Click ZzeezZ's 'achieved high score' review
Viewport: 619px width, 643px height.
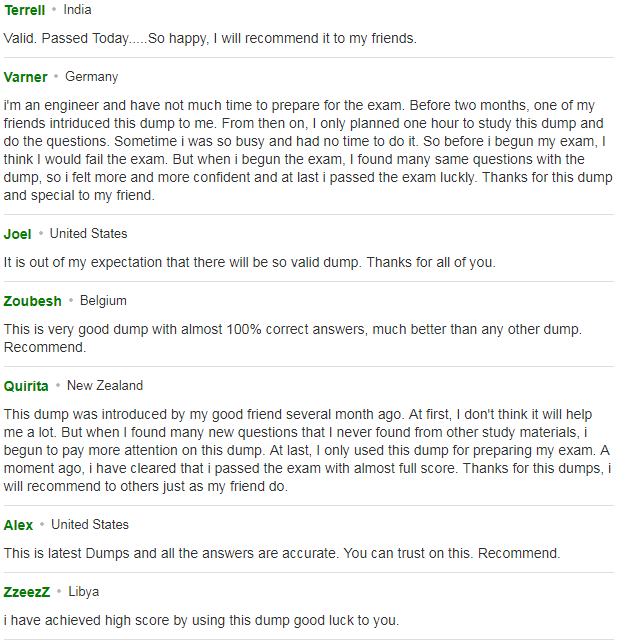(201, 620)
